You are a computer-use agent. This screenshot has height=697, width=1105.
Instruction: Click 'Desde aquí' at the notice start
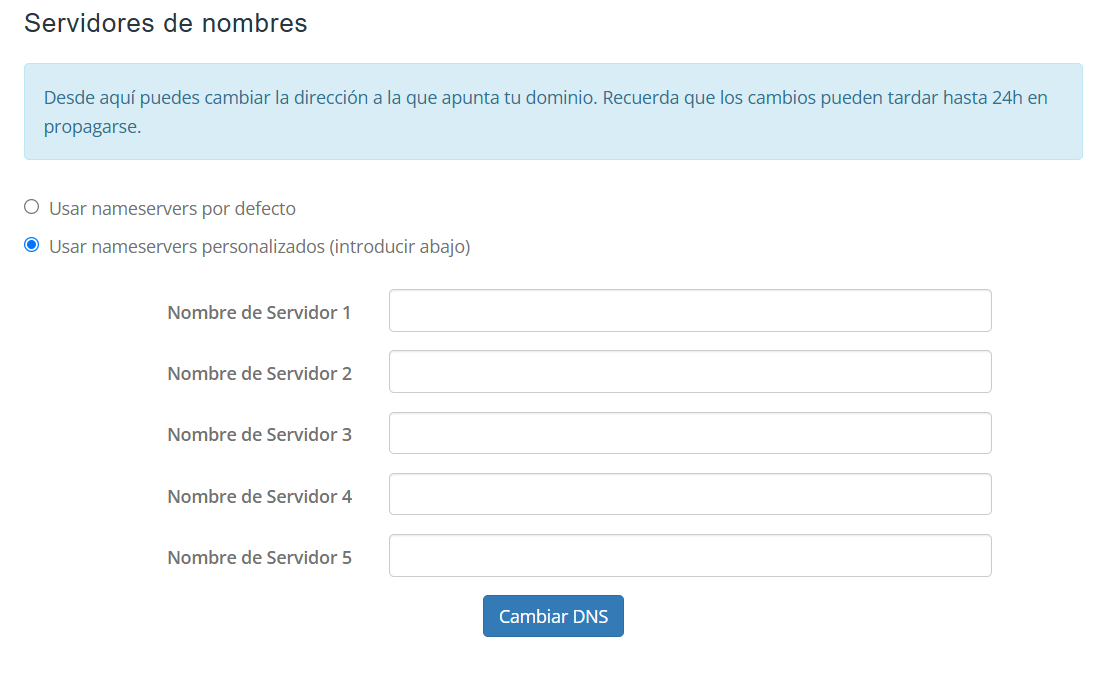[88, 99]
